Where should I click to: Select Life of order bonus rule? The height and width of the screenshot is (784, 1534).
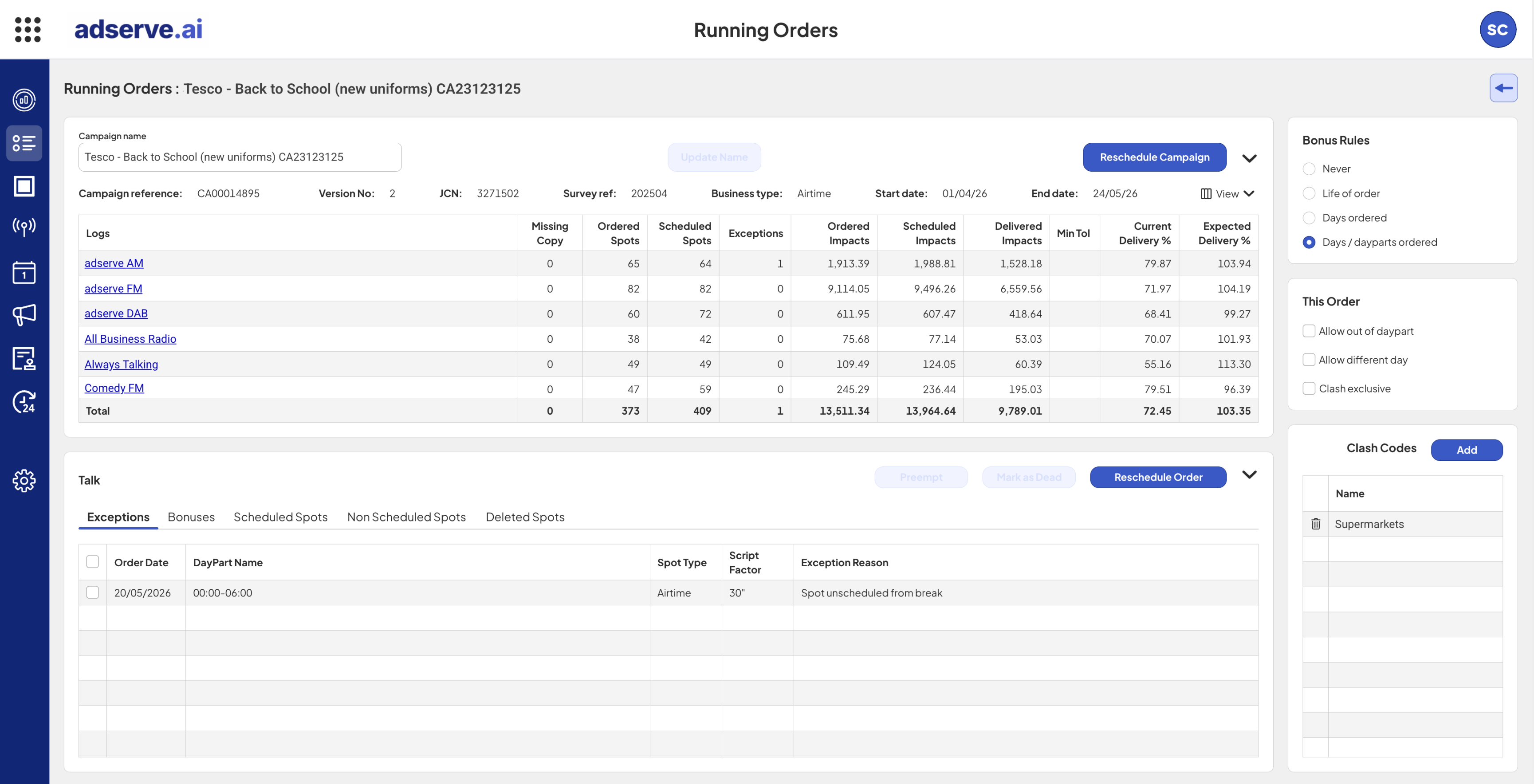tap(1308, 193)
